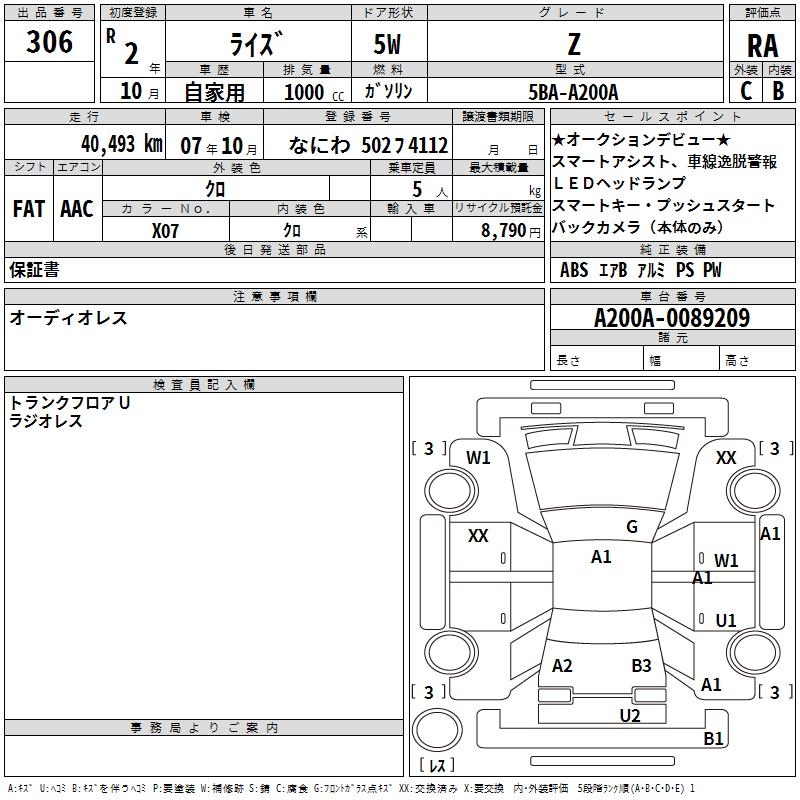Click the アルミ equipment label
Viewport: 800px width, 800px height.
tap(651, 270)
